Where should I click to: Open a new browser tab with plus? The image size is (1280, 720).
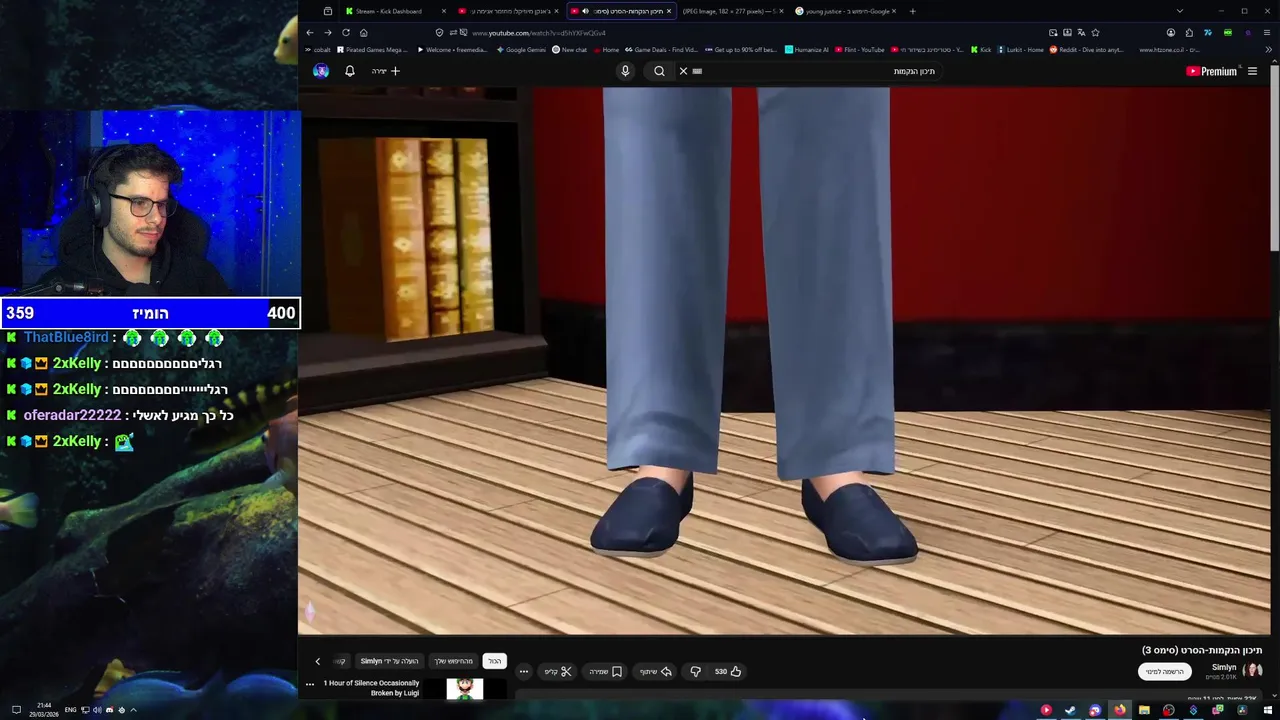click(x=912, y=11)
